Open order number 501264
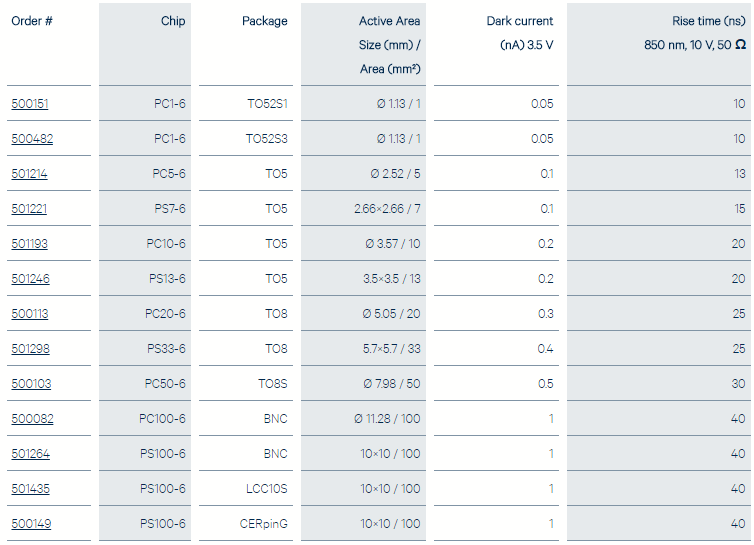 click(30, 454)
